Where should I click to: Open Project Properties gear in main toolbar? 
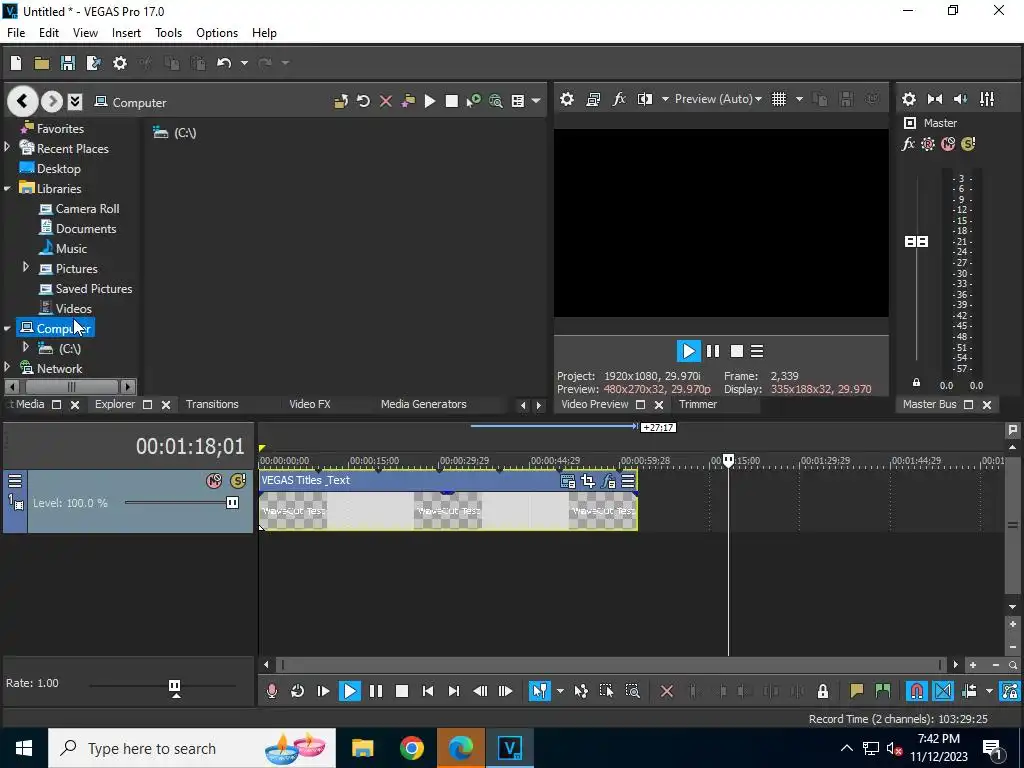point(120,63)
